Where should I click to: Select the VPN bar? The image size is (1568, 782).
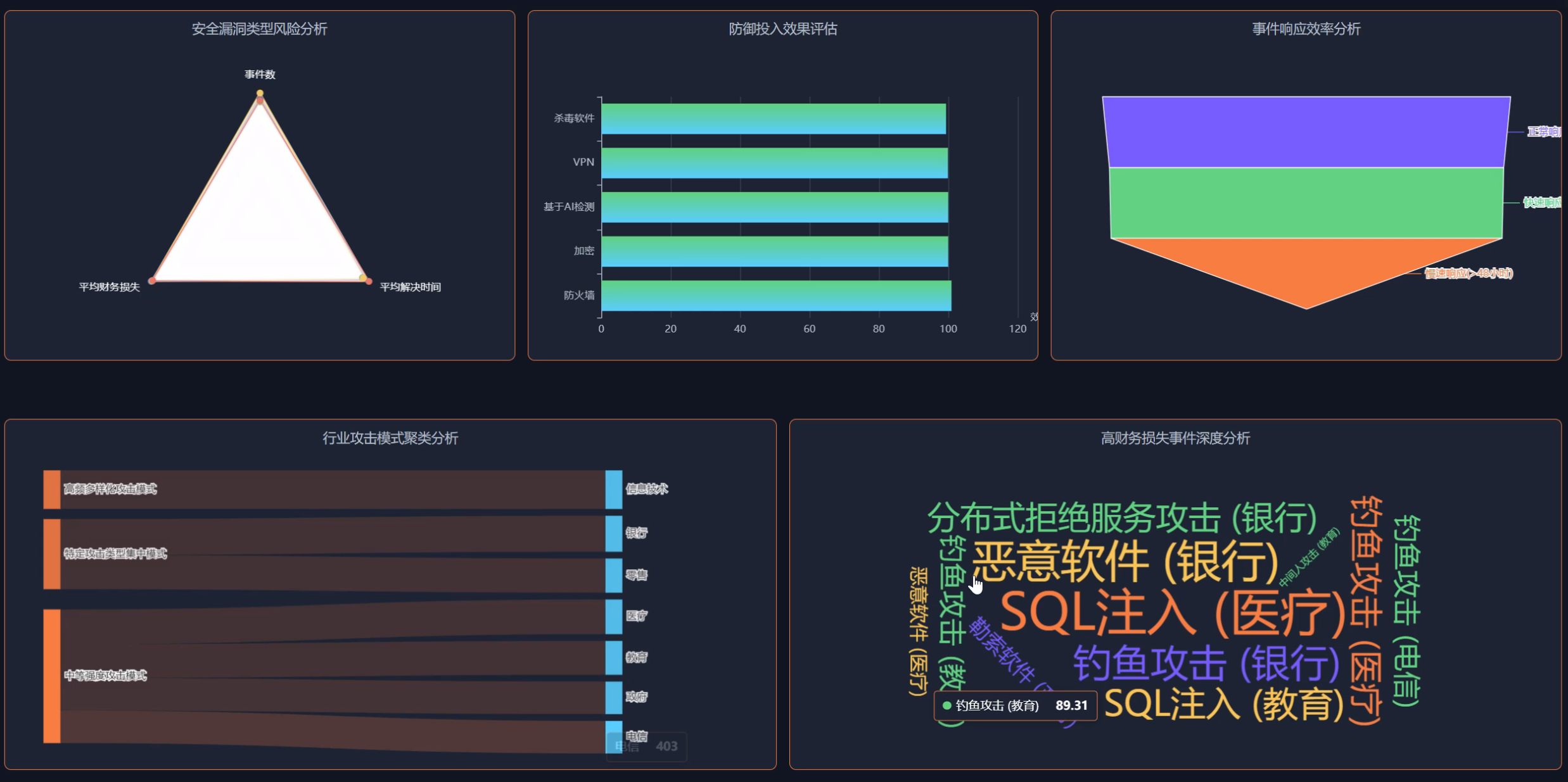click(x=773, y=161)
